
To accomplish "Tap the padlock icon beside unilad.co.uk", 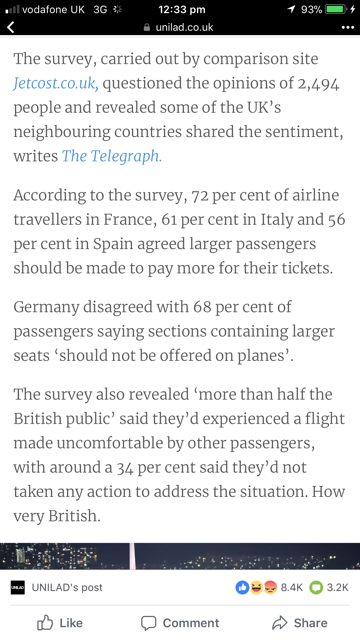I will point(147,27).
